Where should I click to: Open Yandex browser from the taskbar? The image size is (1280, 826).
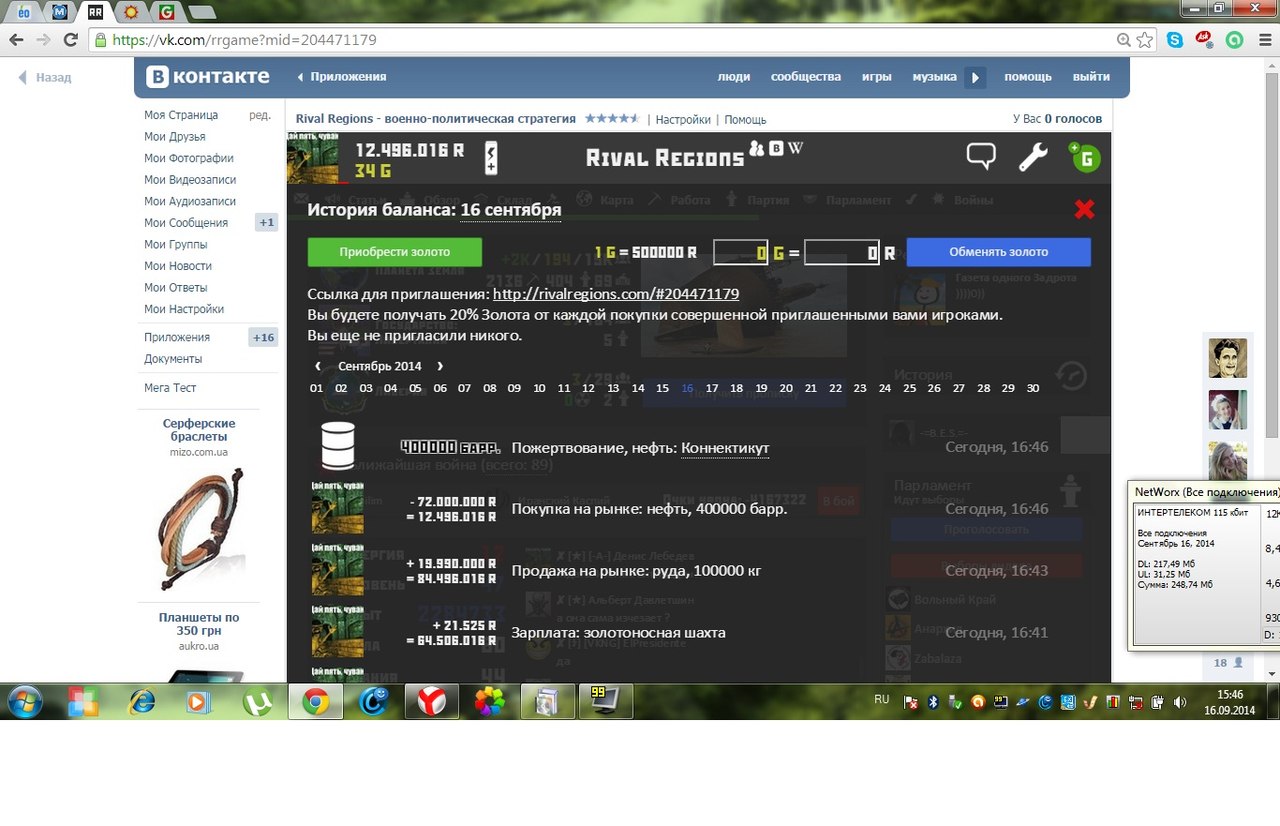click(432, 702)
